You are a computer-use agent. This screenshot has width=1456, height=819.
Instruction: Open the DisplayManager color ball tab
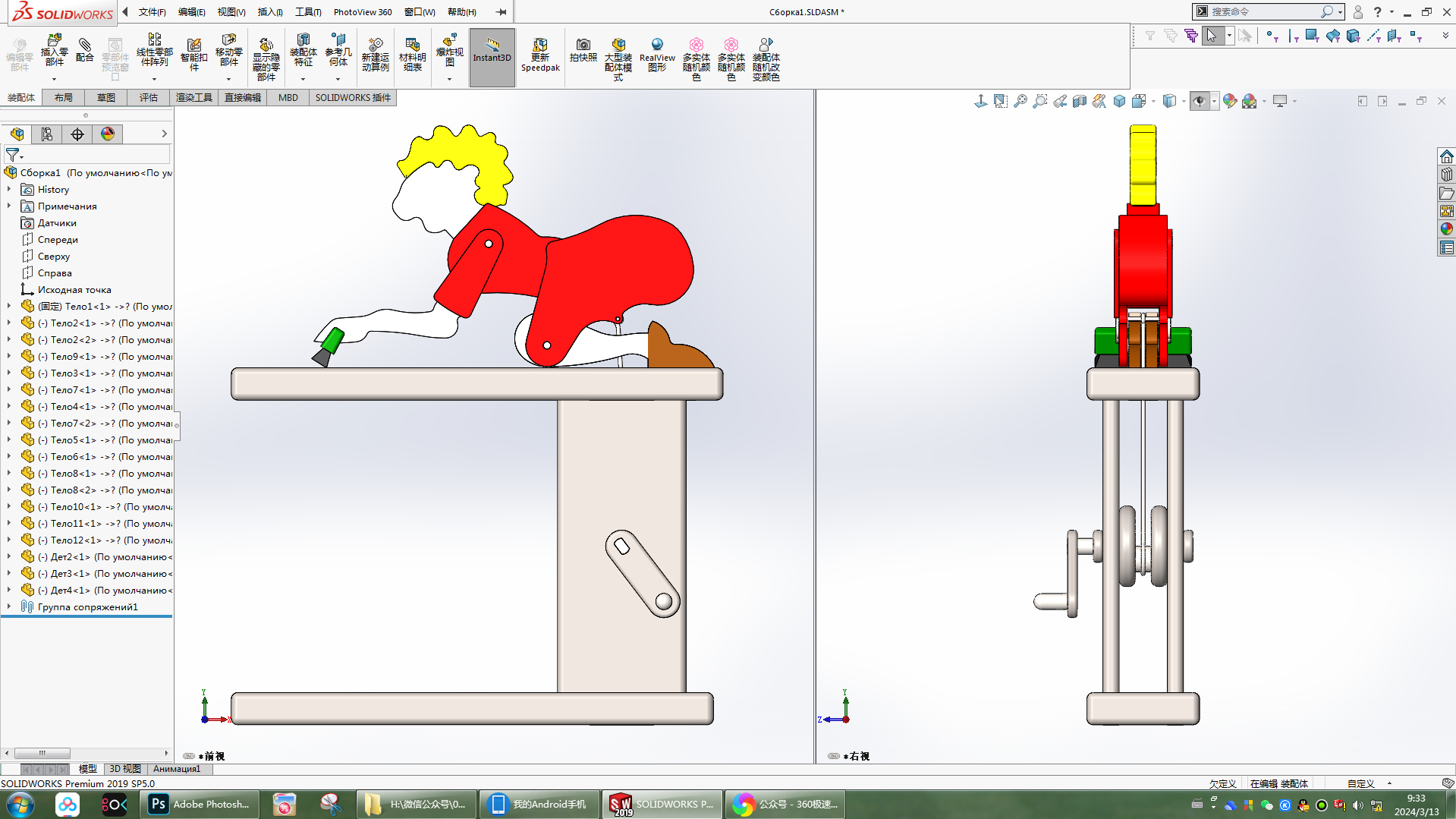(108, 134)
